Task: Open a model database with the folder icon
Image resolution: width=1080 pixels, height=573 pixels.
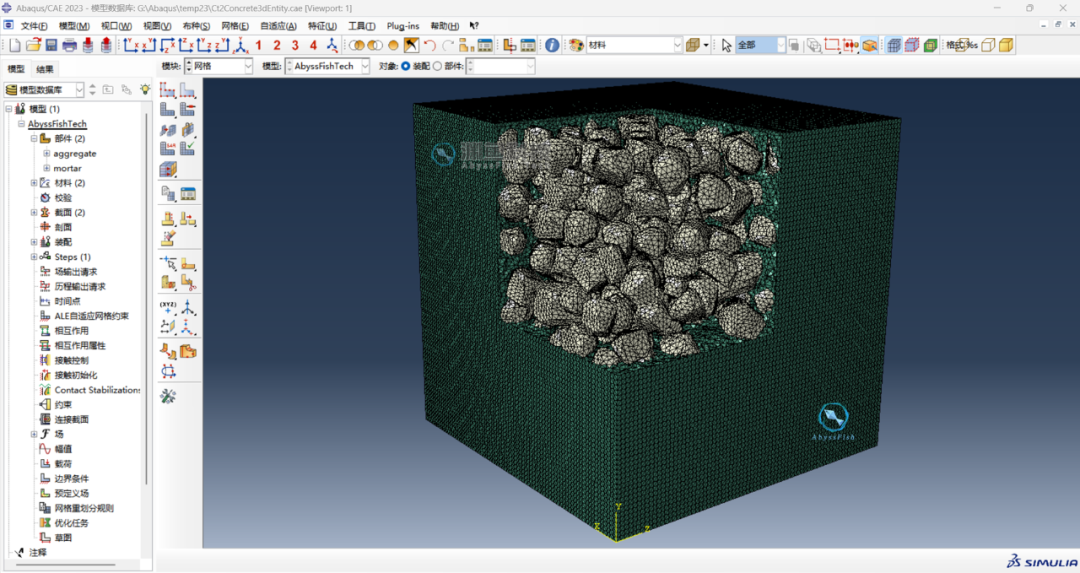Action: tap(33, 45)
